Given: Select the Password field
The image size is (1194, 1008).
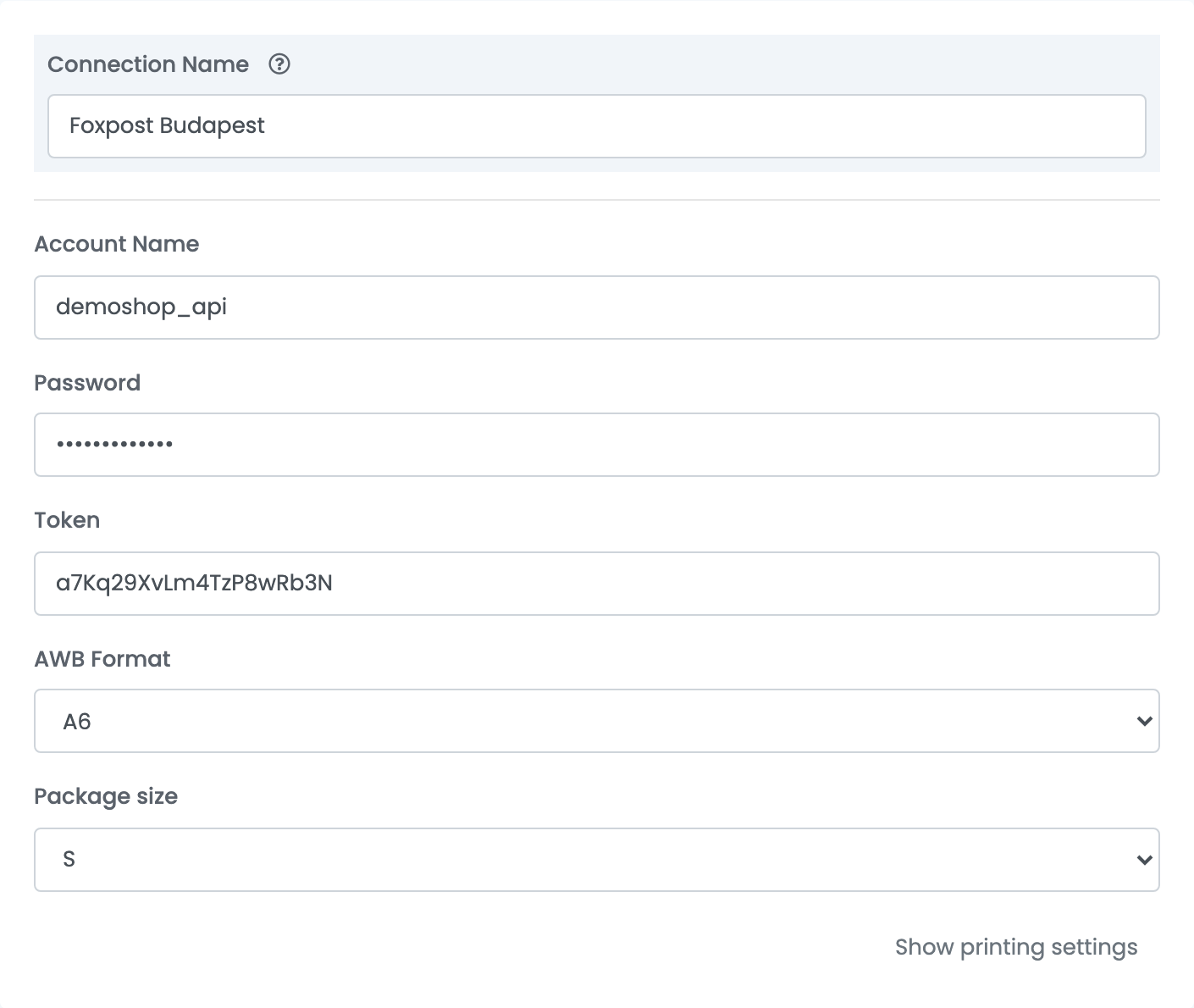Looking at the screenshot, I should tap(597, 445).
